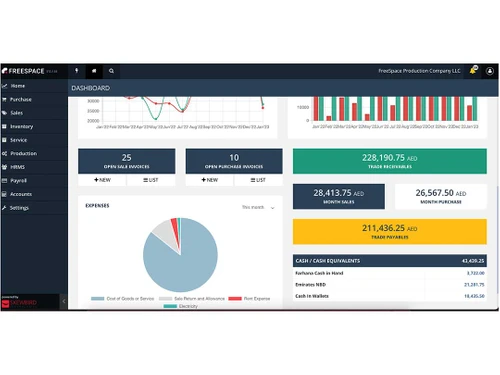Click the Inventory sidebar icon
The image size is (500, 375).
4,126
